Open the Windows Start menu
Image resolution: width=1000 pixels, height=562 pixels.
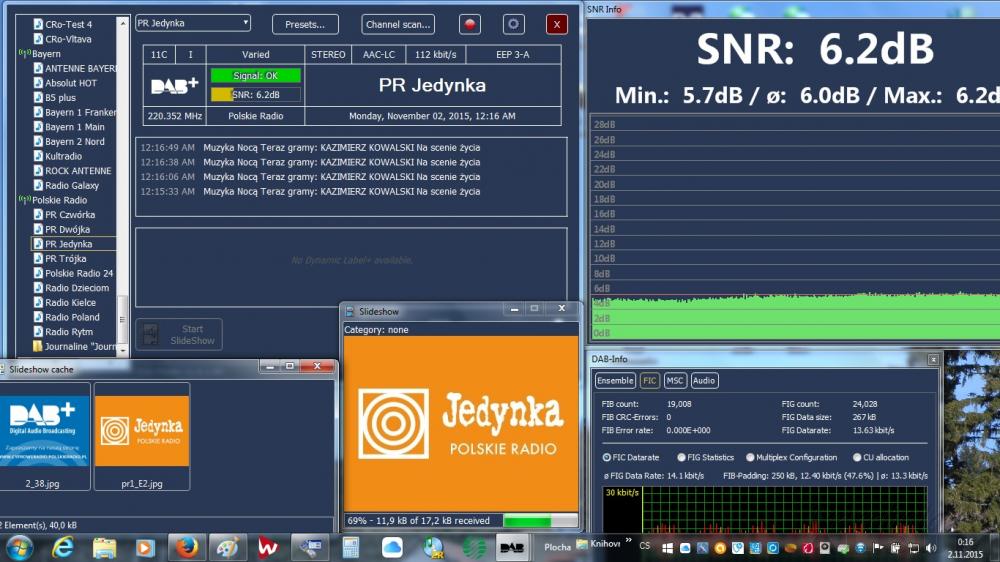coord(18,548)
